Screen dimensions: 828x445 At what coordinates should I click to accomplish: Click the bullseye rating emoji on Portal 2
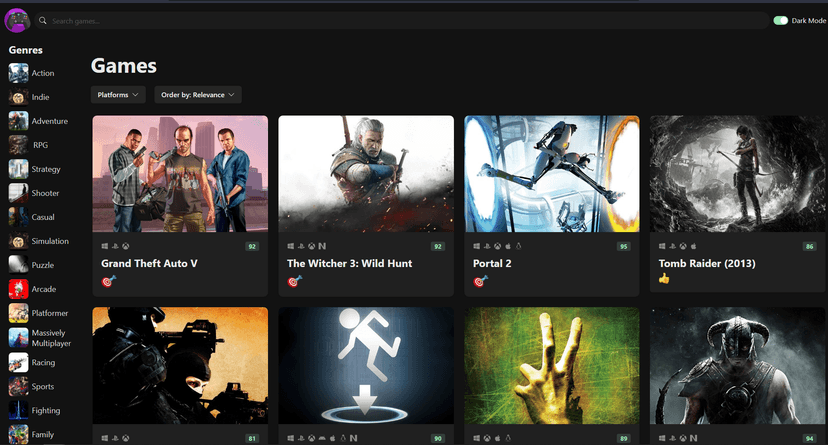point(481,281)
